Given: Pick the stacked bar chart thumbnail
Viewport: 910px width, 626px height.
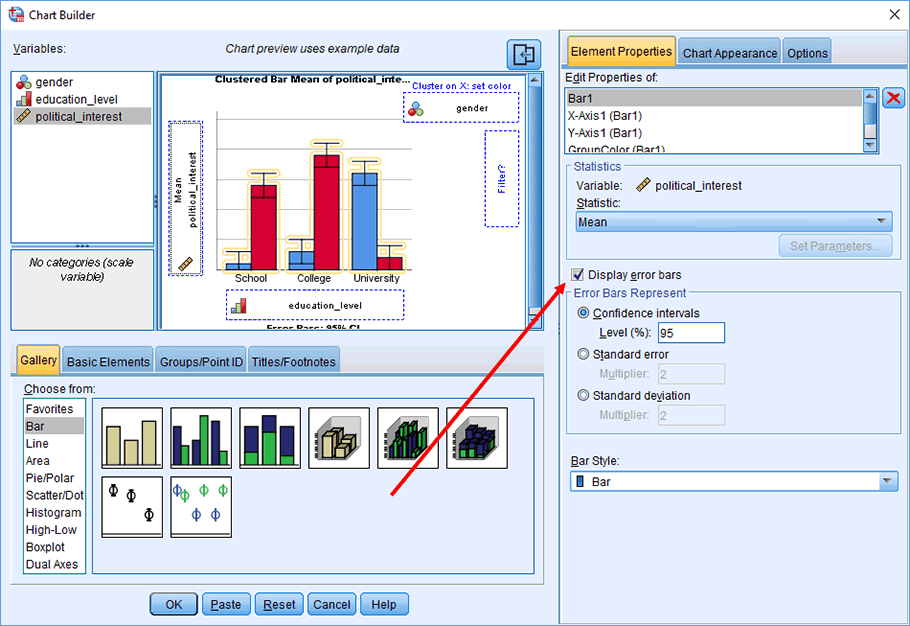Looking at the screenshot, I should pyautogui.click(x=270, y=438).
